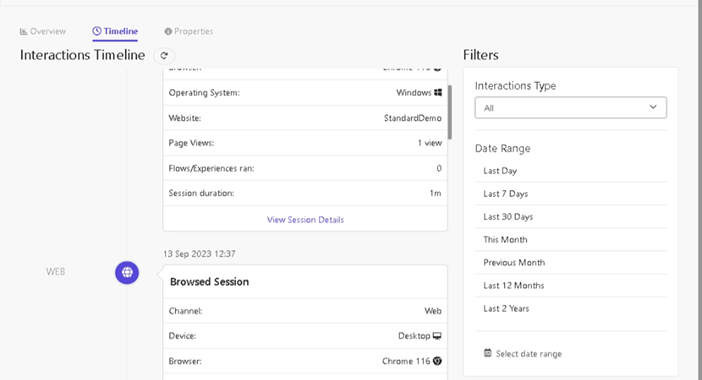This screenshot has height=380, width=702.
Task: Click the Timeline tab clock icon
Action: (x=97, y=31)
